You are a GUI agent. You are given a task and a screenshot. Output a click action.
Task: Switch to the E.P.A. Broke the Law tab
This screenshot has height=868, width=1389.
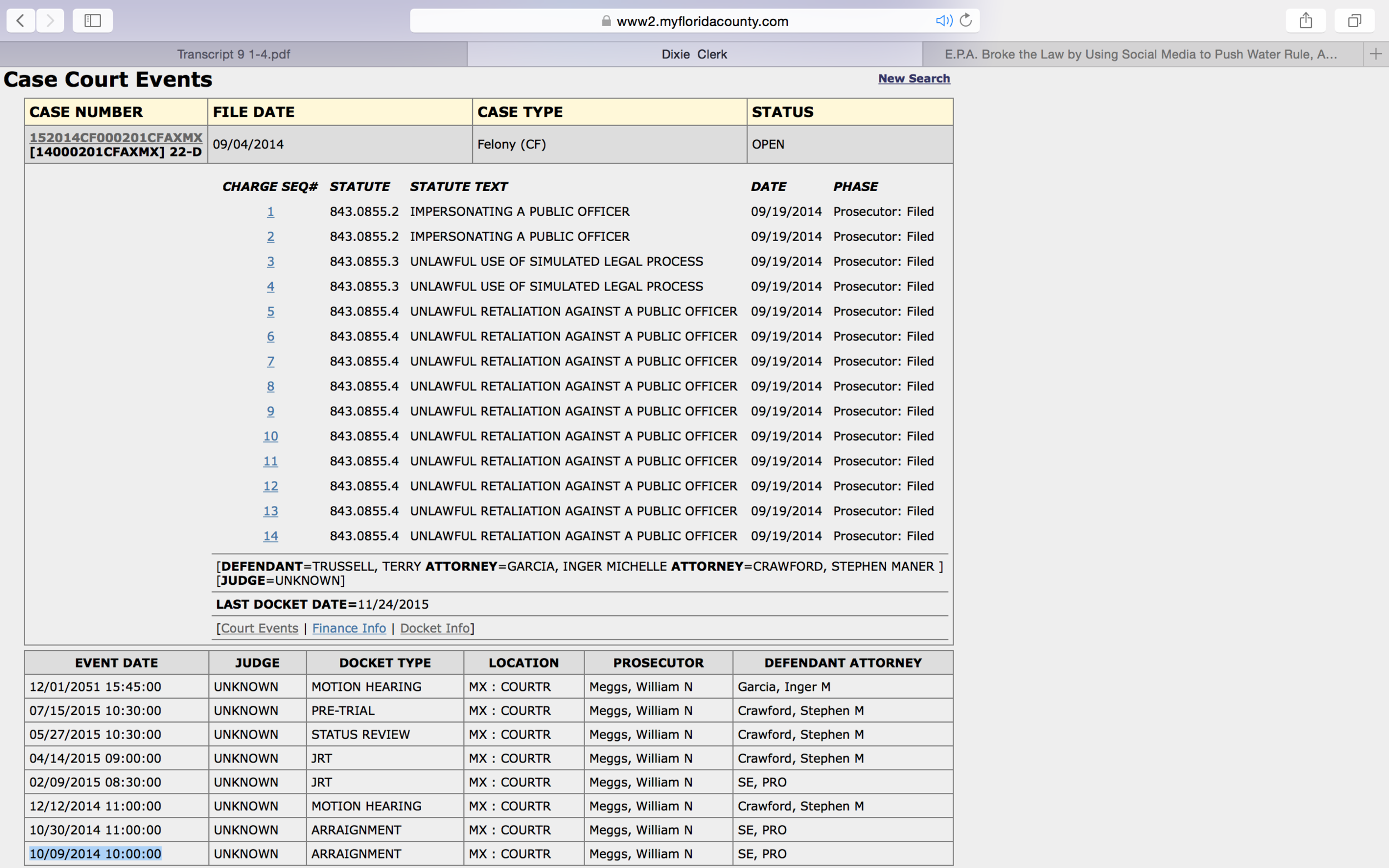coord(1143,54)
